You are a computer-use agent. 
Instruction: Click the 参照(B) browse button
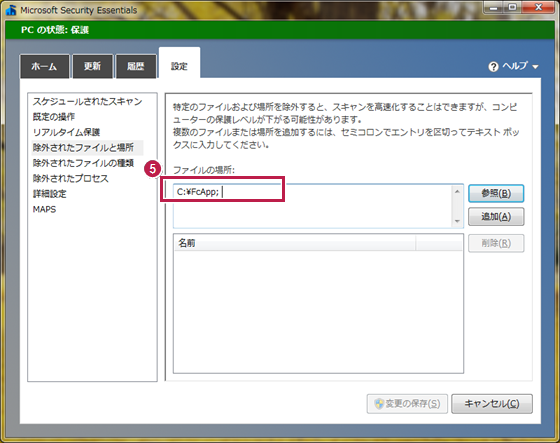point(496,193)
